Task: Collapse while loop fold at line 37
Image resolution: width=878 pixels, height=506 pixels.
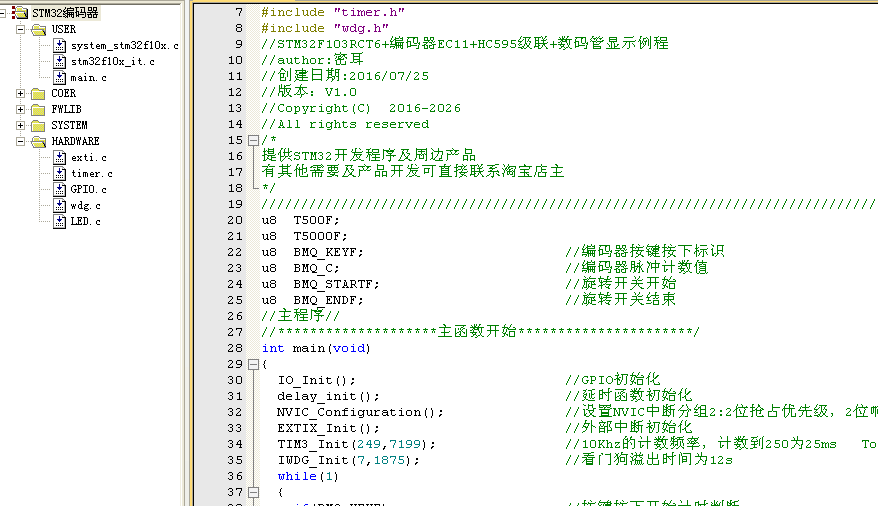Action: coord(253,493)
